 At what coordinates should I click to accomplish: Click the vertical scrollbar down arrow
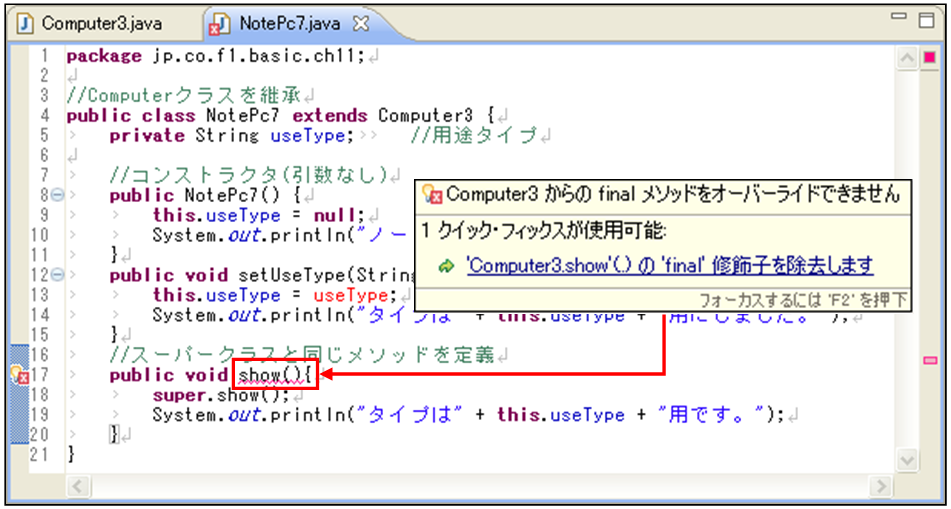coord(908,459)
